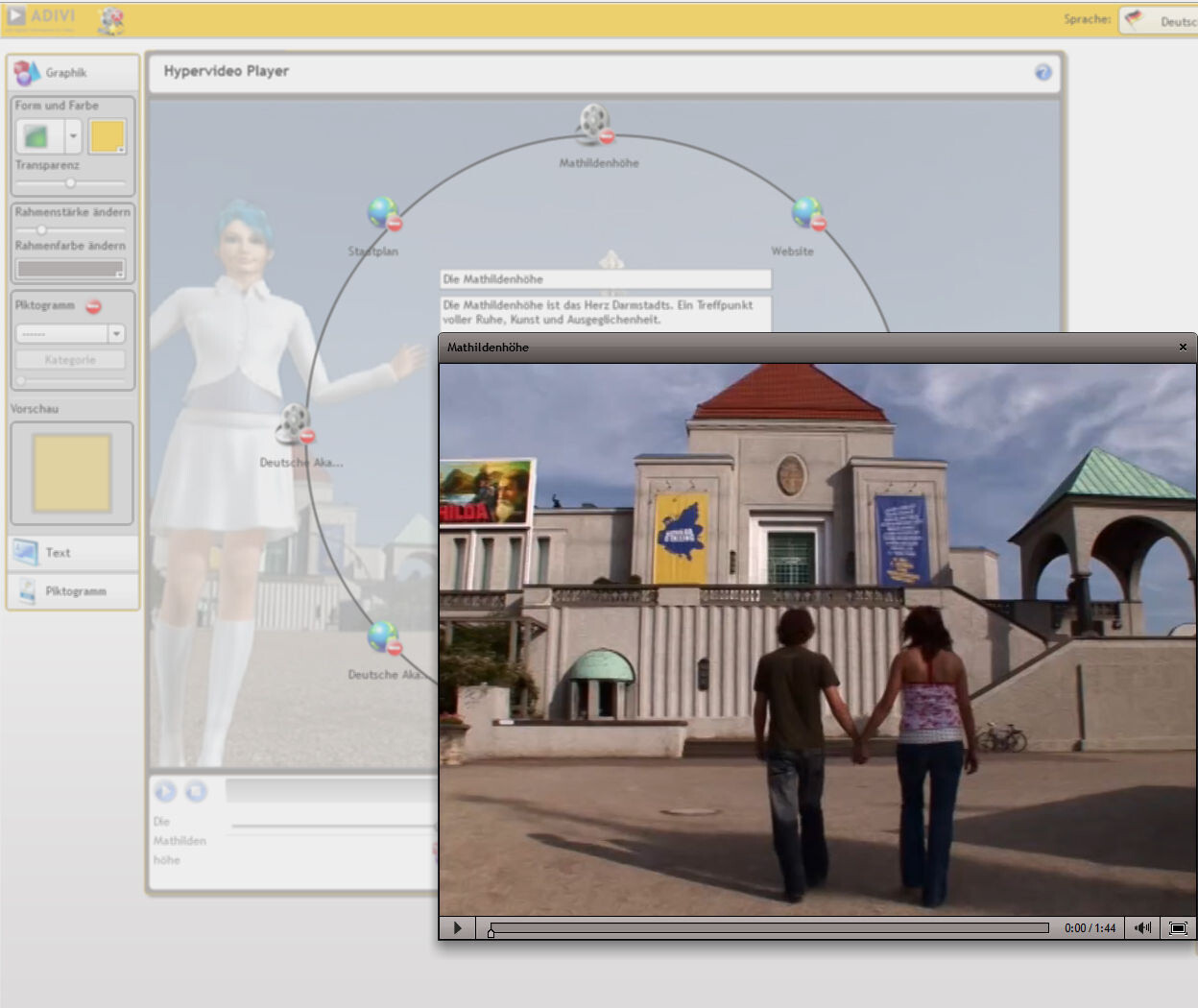Viewport: 1198px width, 1008px height.
Task: Select the green shape in Form und Farbe
Action: (x=38, y=136)
